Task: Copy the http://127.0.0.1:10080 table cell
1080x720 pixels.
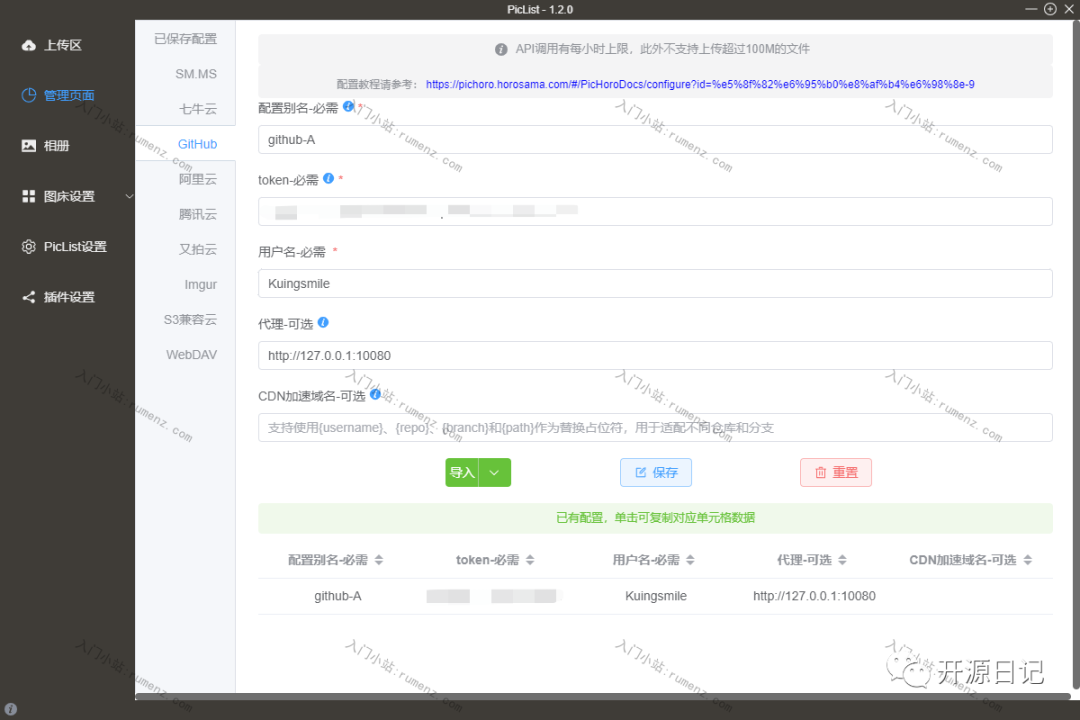Action: [814, 596]
